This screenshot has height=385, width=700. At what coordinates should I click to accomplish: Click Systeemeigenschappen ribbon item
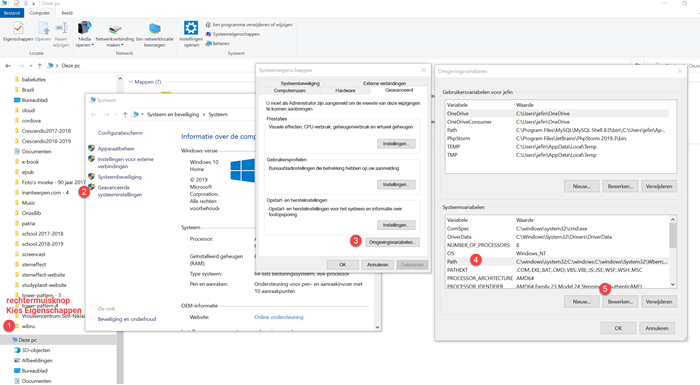[x=233, y=34]
